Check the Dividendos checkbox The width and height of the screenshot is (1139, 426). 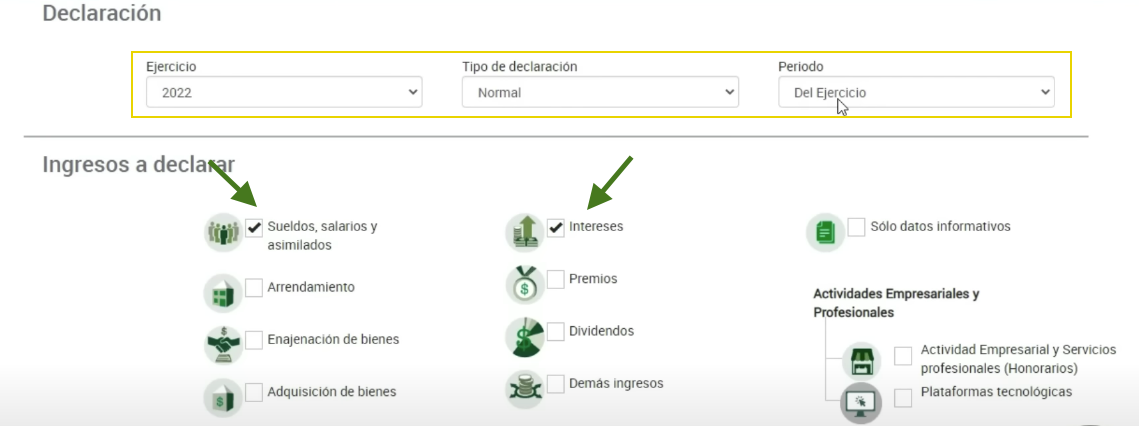click(x=556, y=331)
